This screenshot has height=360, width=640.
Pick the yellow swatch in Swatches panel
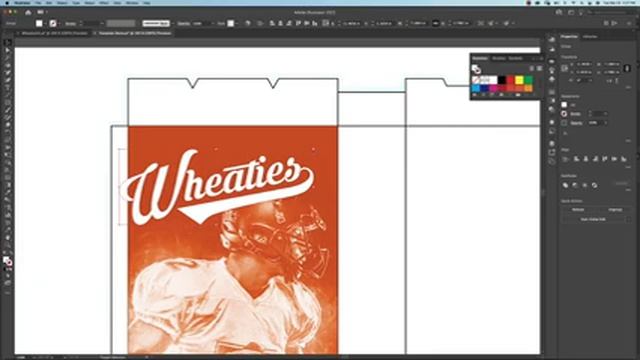519,80
